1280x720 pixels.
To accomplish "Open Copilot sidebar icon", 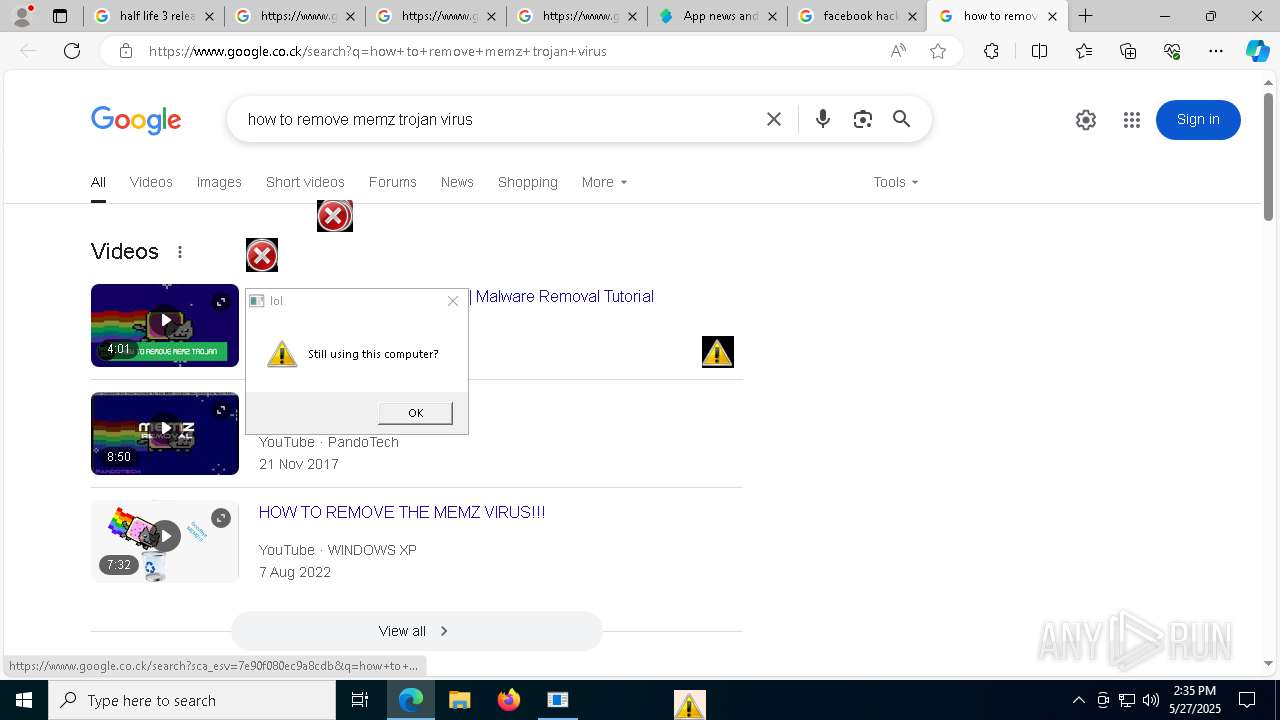I will 1257,51.
